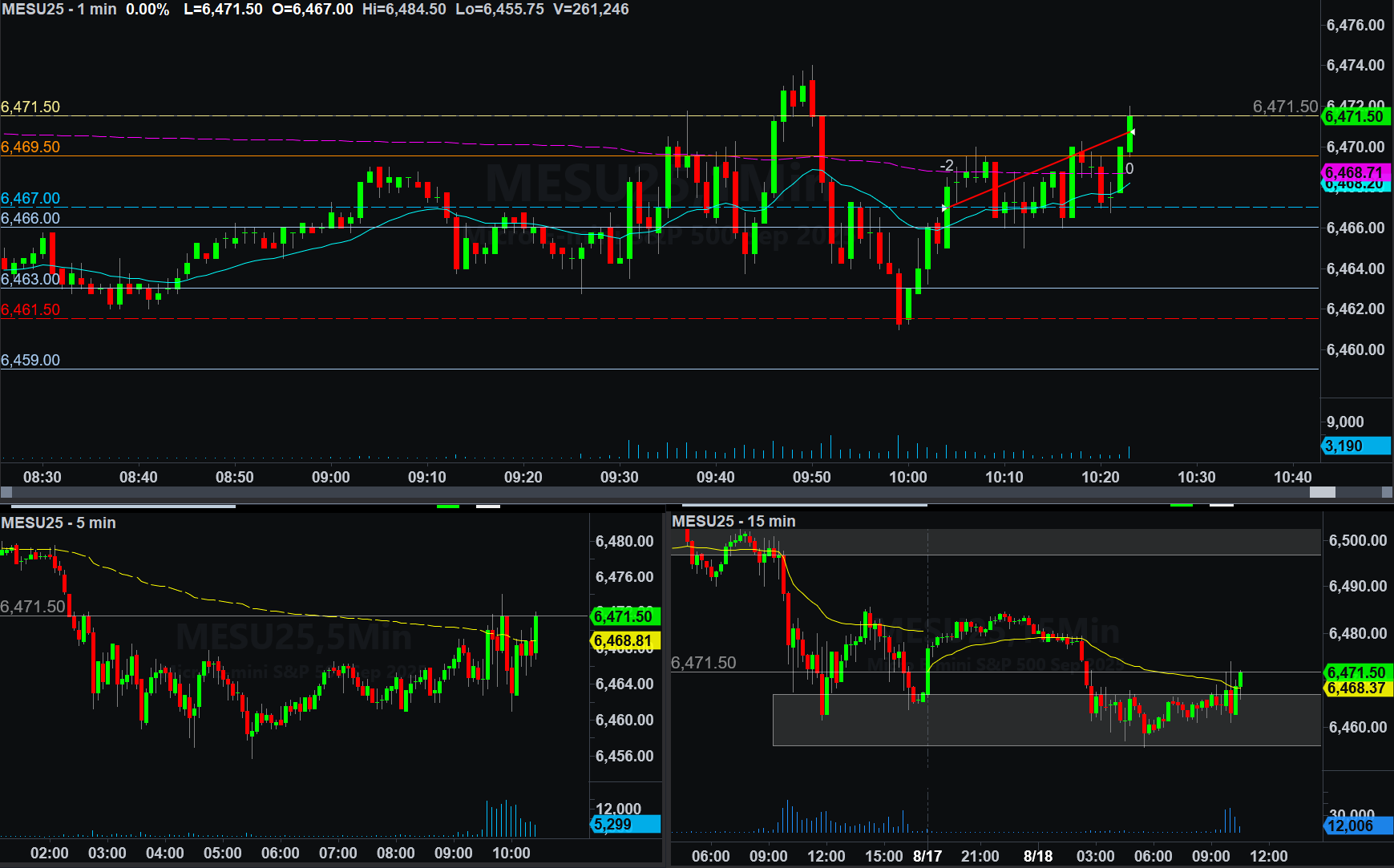This screenshot has width=1394, height=868.
Task: Click the scrollbar left arrow under the 1-min chart
Action: (x=6, y=492)
